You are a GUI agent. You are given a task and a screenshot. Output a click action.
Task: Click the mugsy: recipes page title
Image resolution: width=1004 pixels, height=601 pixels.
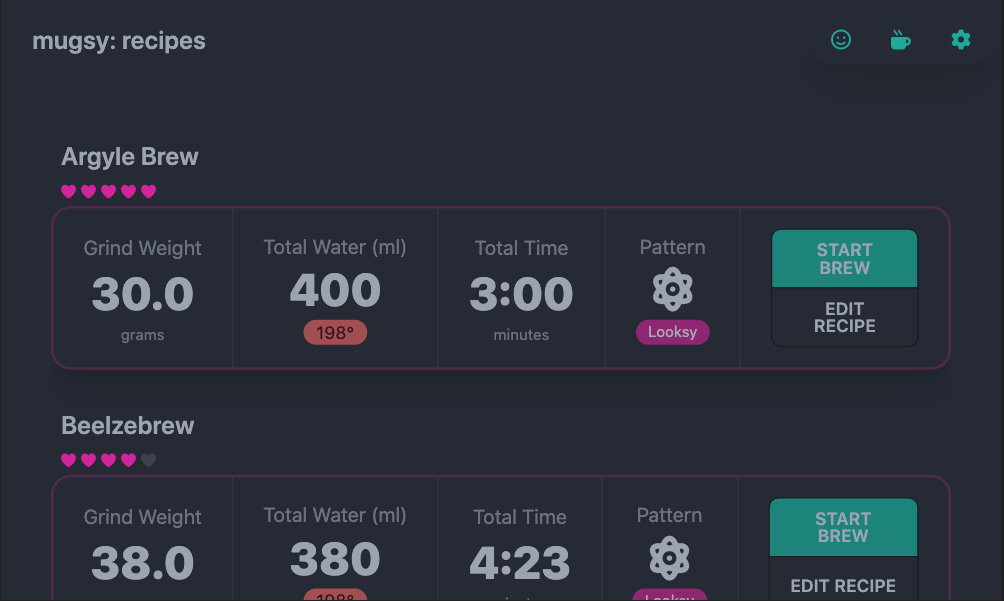119,41
